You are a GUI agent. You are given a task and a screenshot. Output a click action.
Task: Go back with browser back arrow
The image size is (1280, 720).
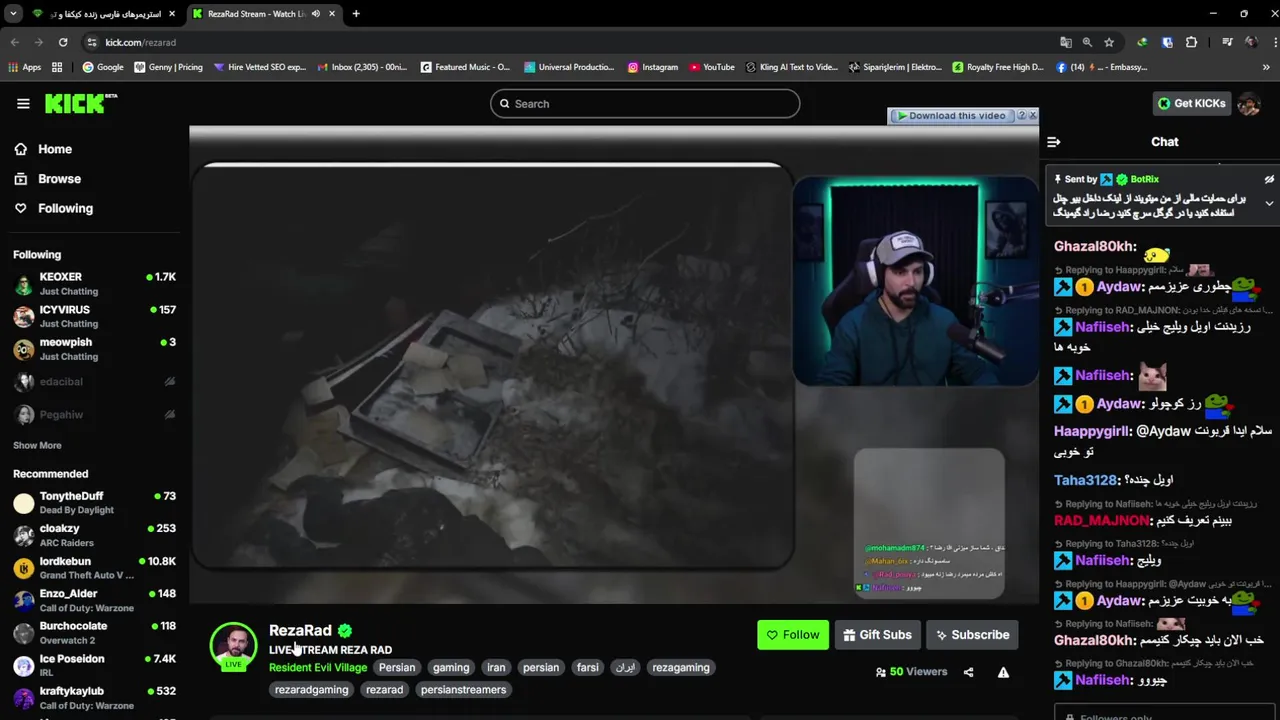(x=14, y=42)
